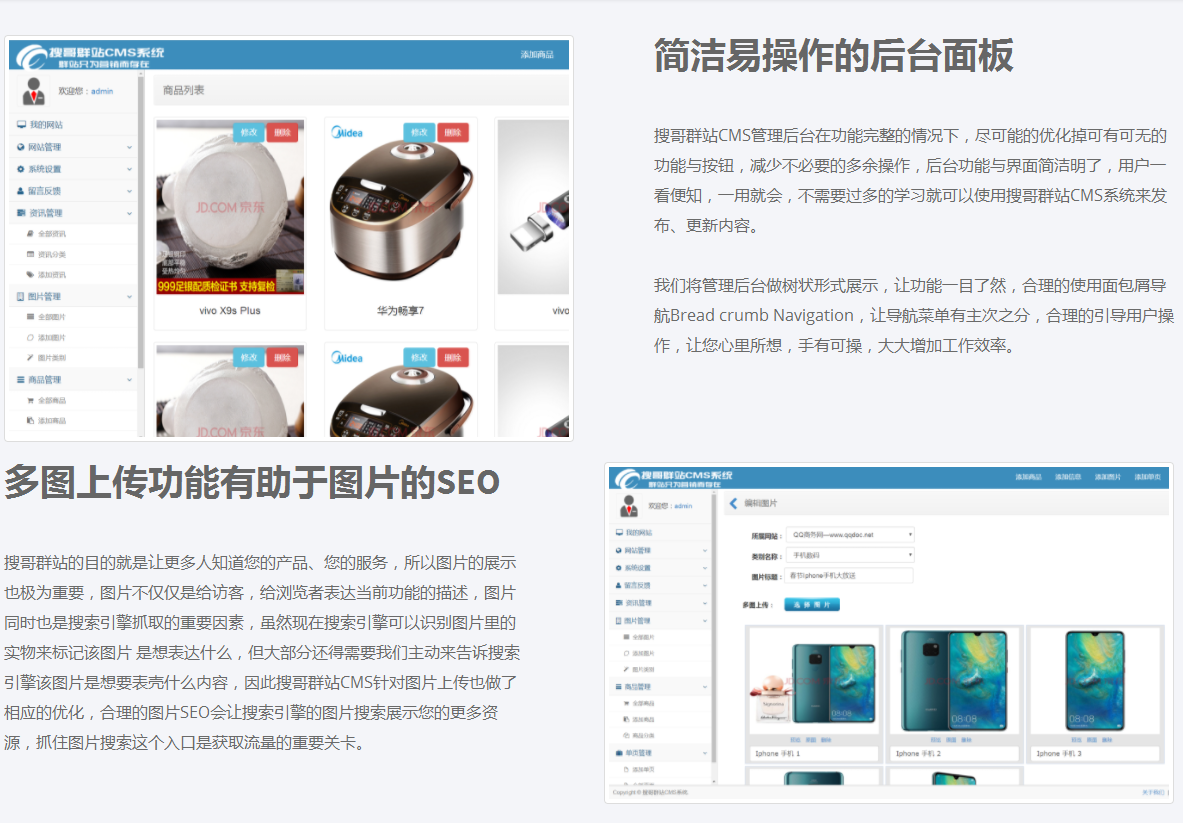Open the 类别名称 dropdown

click(x=849, y=555)
